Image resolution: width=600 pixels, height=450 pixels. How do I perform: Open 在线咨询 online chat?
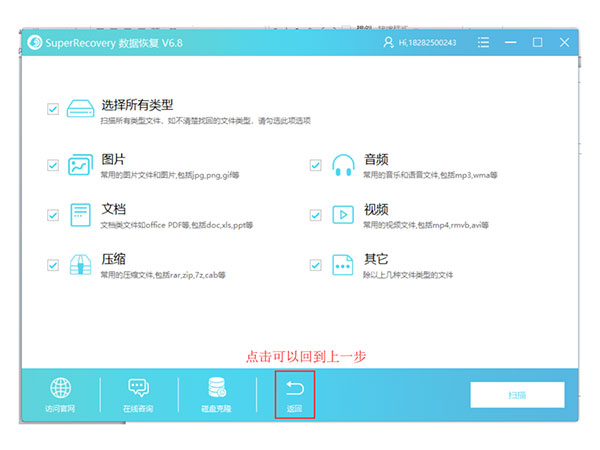[x=138, y=389]
